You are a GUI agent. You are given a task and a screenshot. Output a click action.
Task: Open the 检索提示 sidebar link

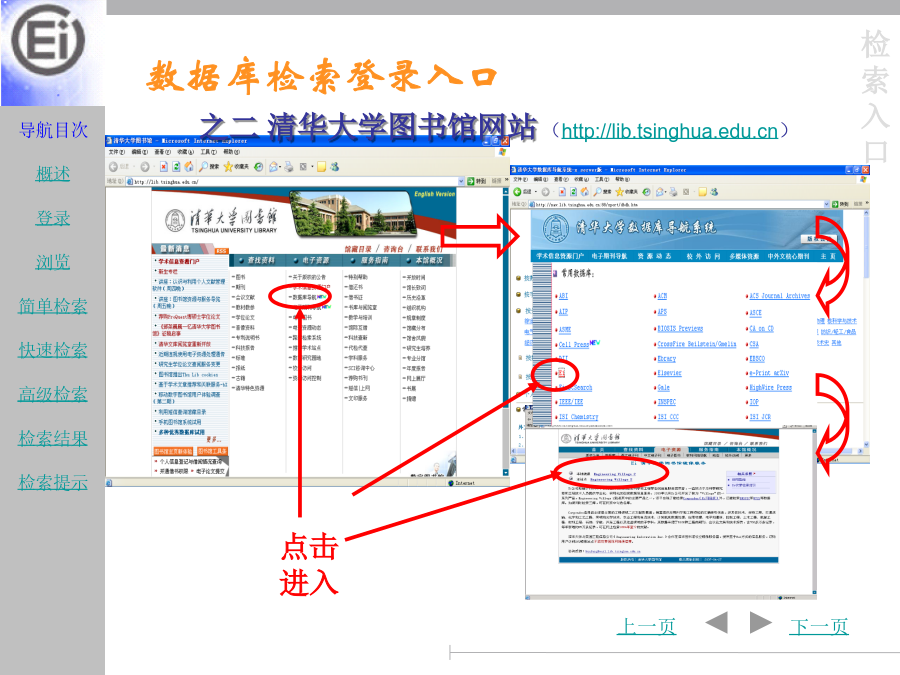click(53, 482)
